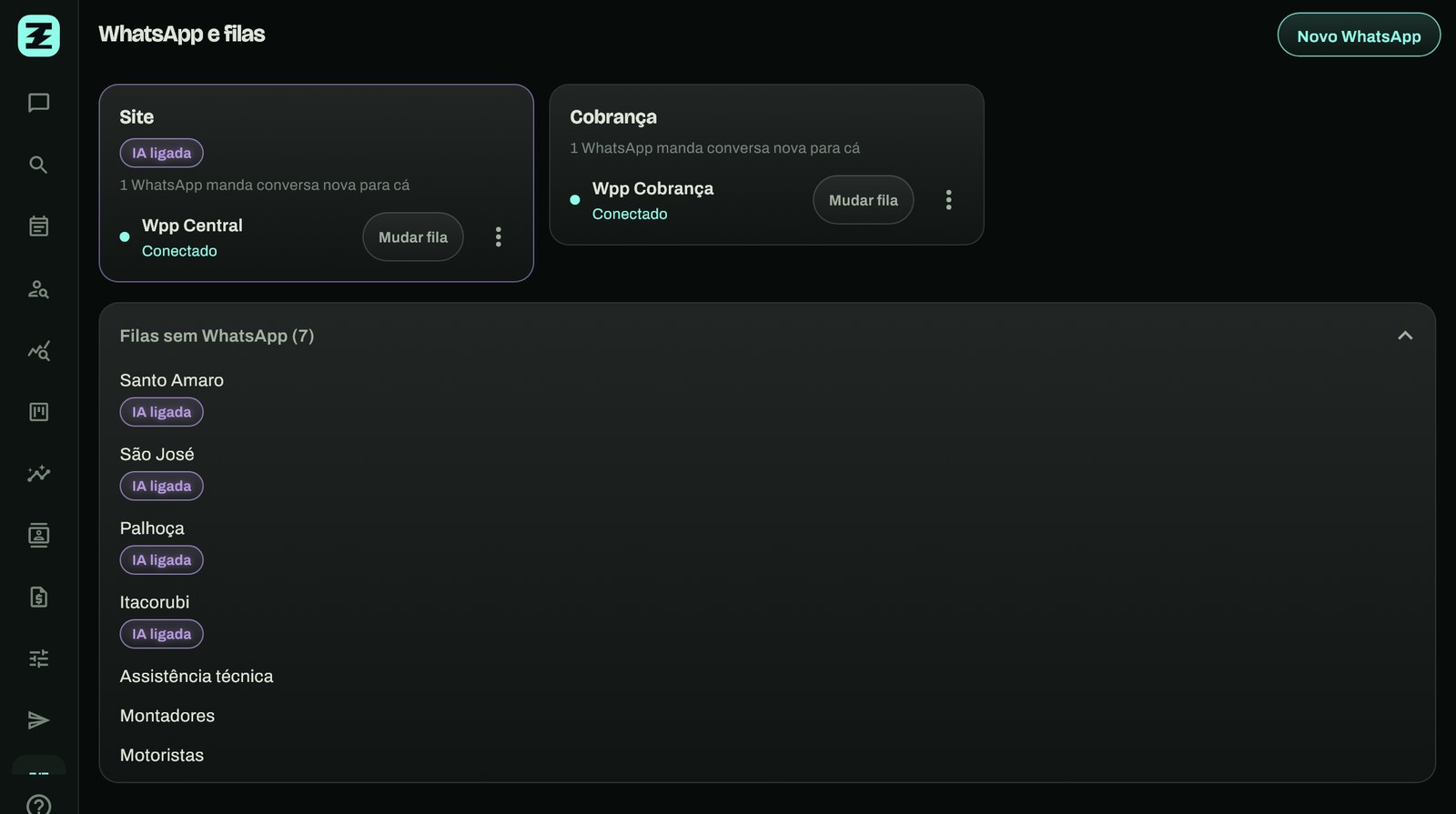The width and height of the screenshot is (1456, 814).
Task: Select the Santo Amaro queue
Action: click(x=172, y=380)
